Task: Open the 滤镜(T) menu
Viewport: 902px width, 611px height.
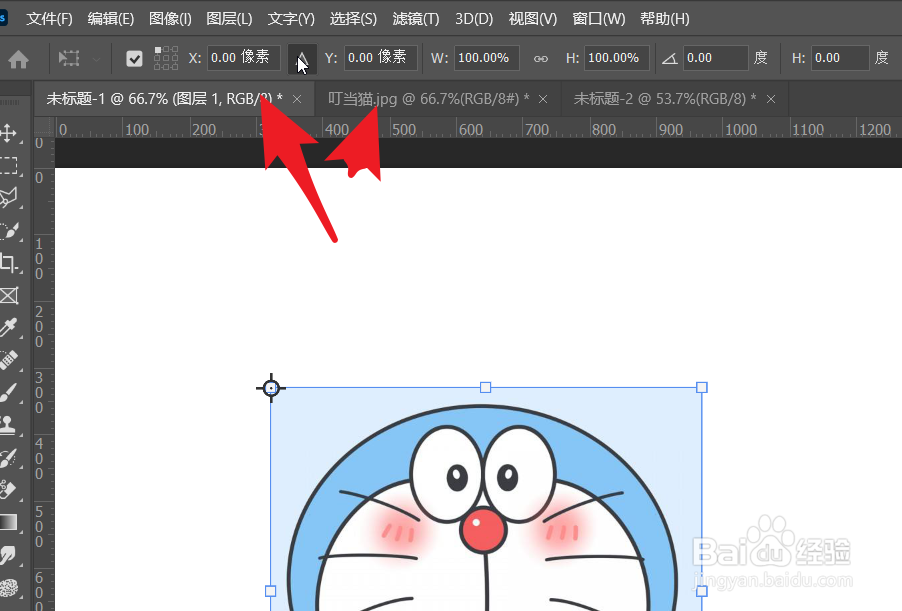Action: pos(415,19)
